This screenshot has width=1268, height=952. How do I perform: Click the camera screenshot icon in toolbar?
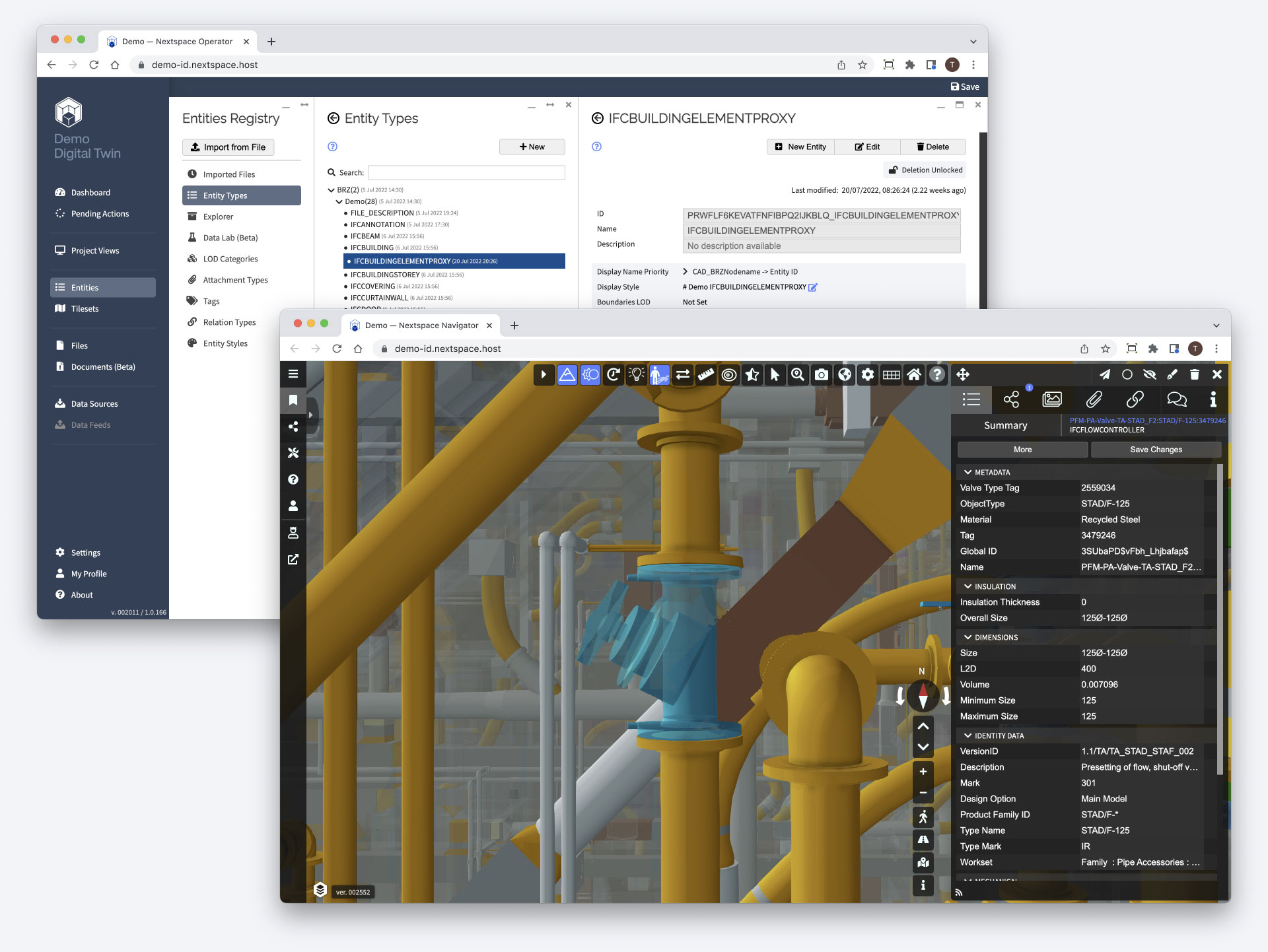click(x=821, y=375)
